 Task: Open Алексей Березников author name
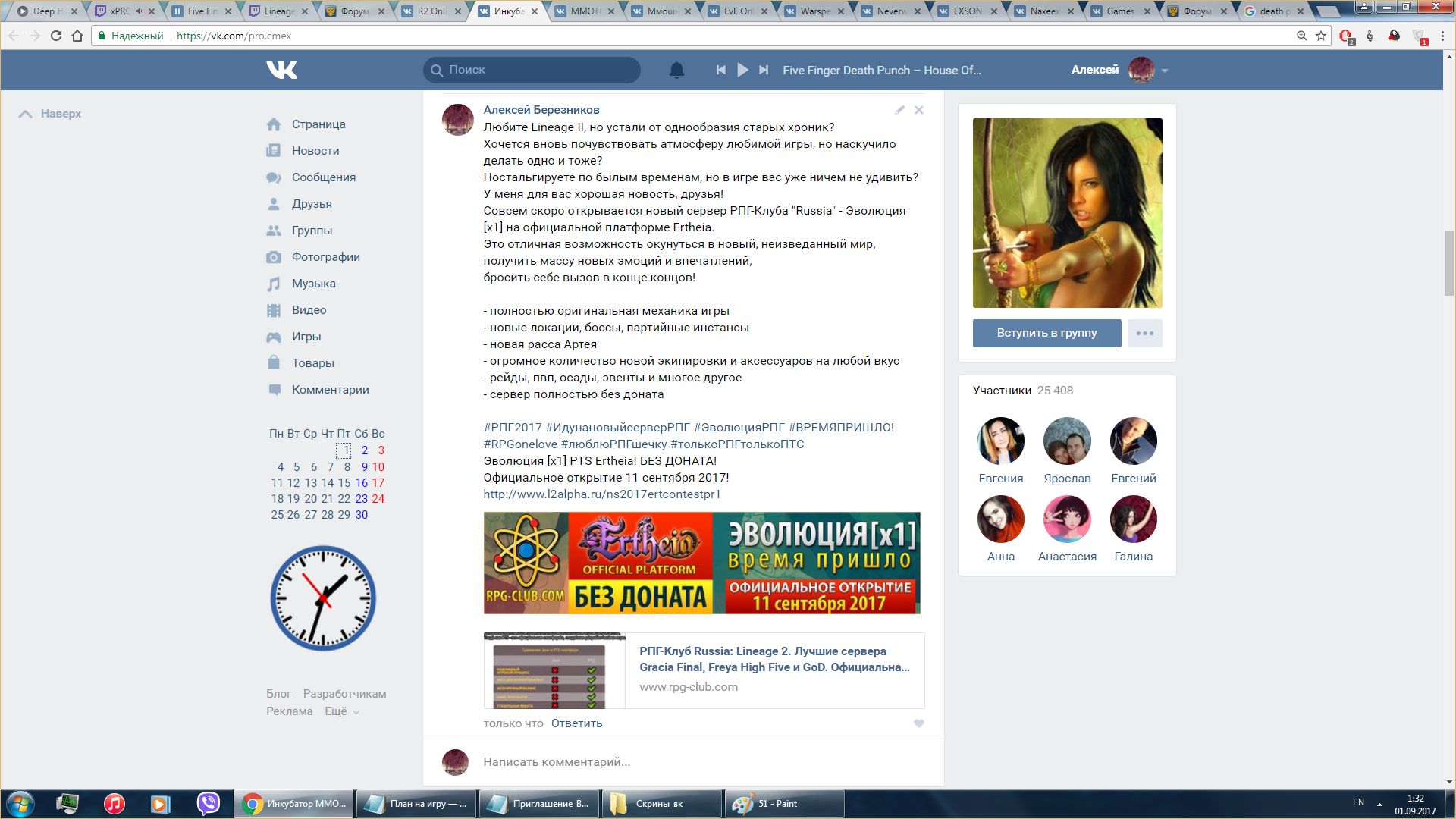coord(541,110)
